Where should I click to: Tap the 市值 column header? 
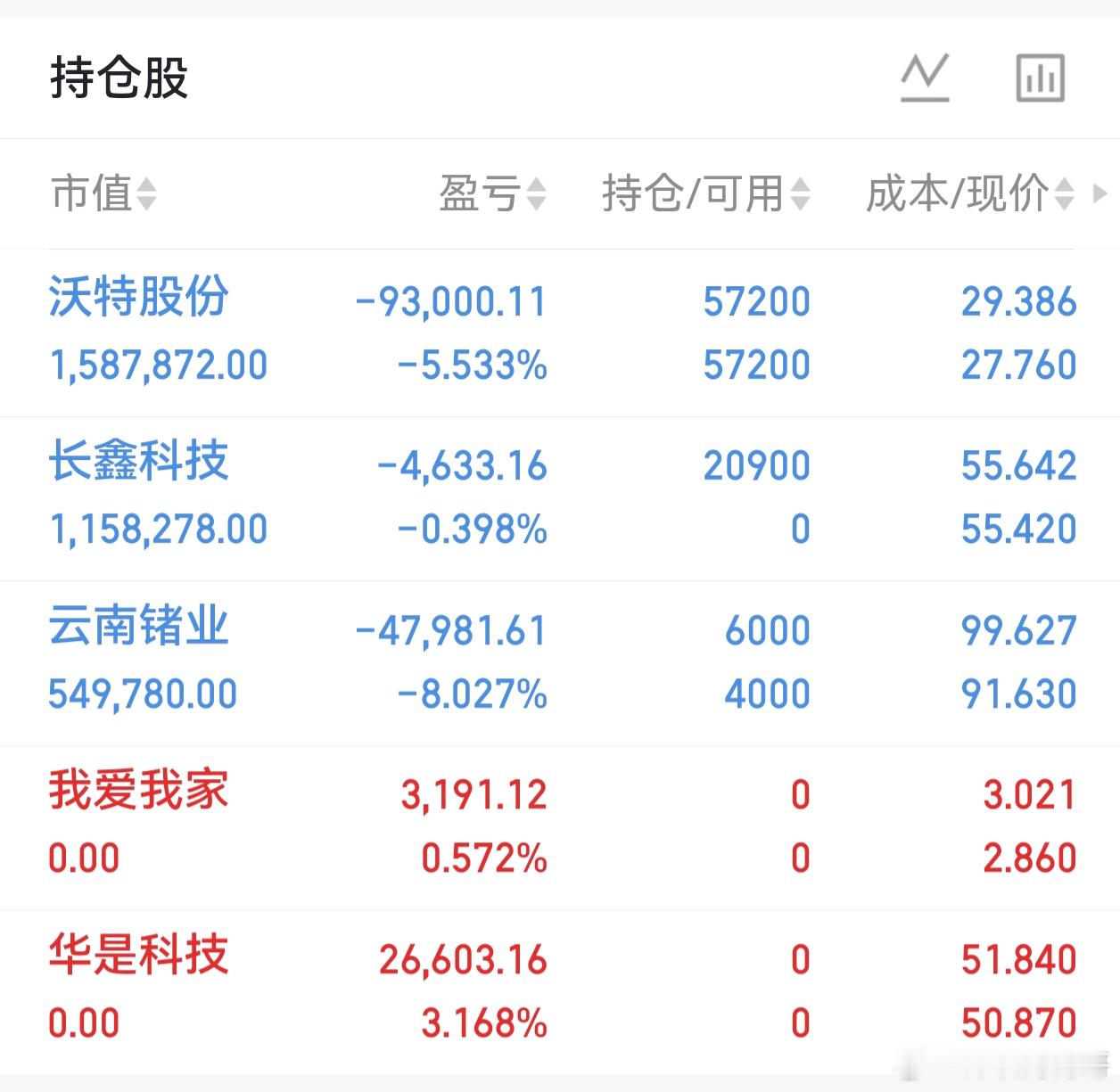pos(92,193)
